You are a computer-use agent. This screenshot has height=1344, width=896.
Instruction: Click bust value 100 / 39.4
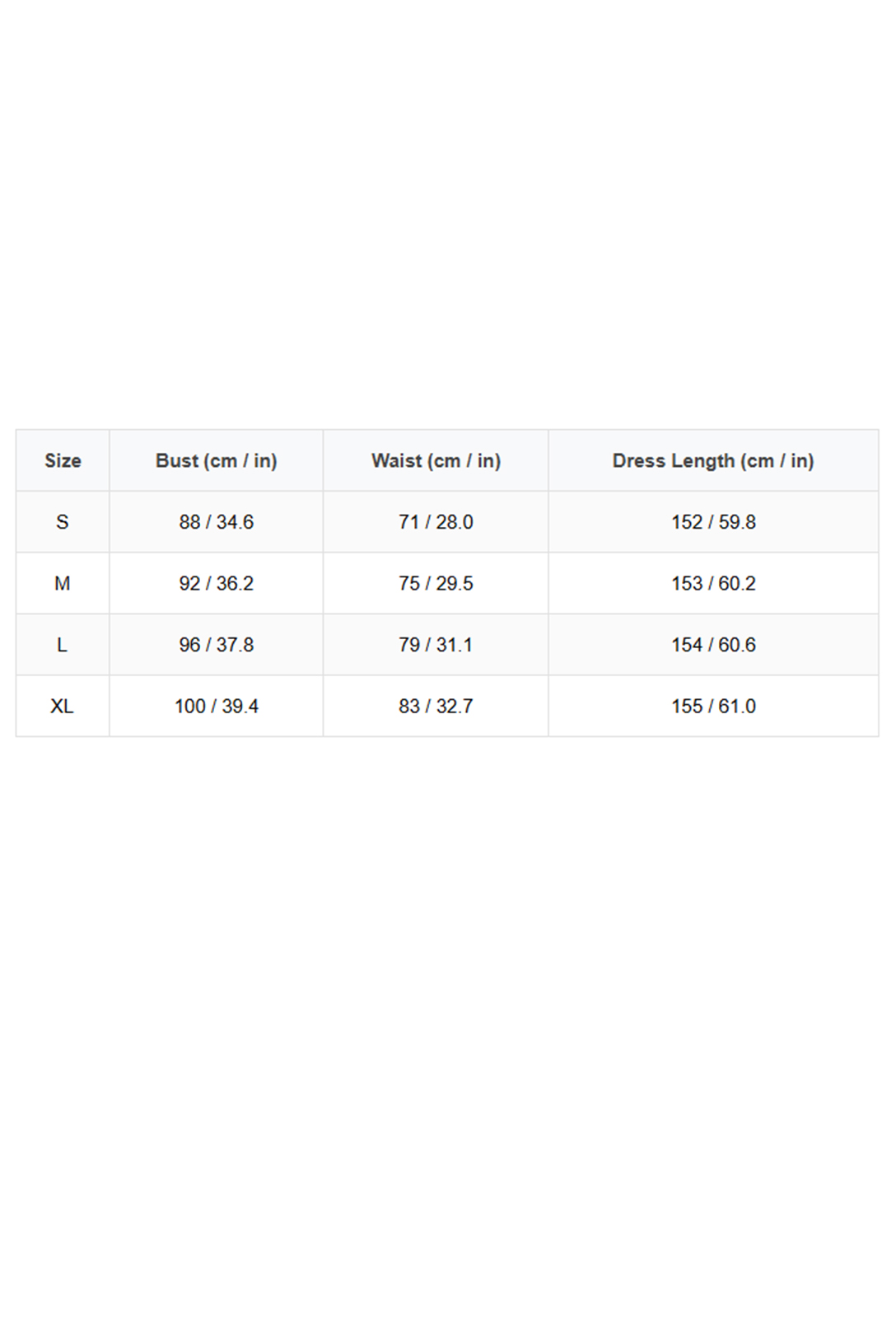216,707
